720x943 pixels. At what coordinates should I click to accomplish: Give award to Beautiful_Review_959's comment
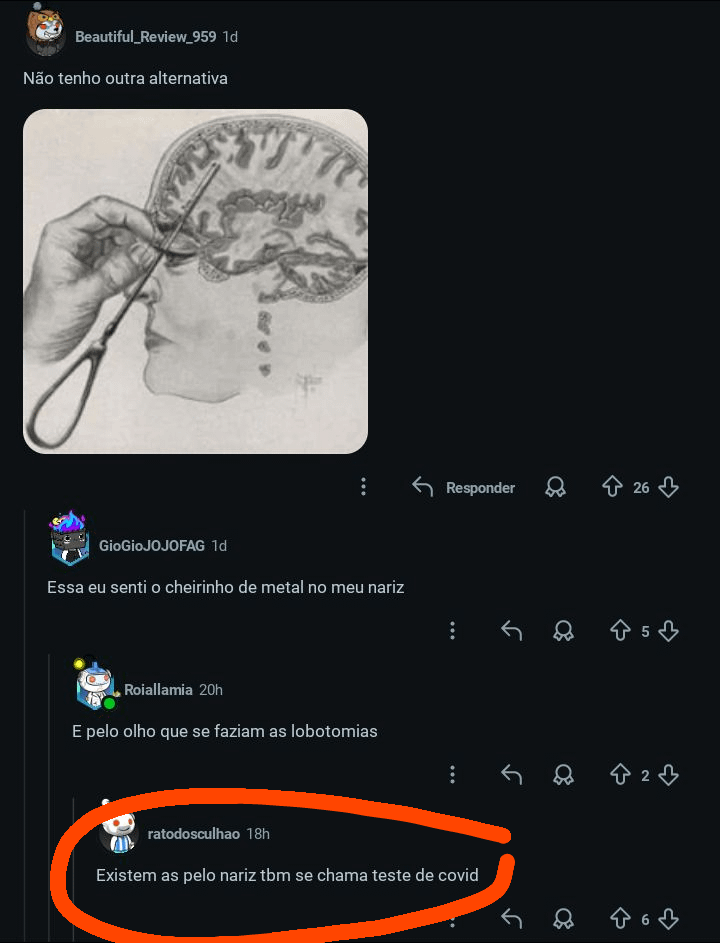click(x=555, y=487)
